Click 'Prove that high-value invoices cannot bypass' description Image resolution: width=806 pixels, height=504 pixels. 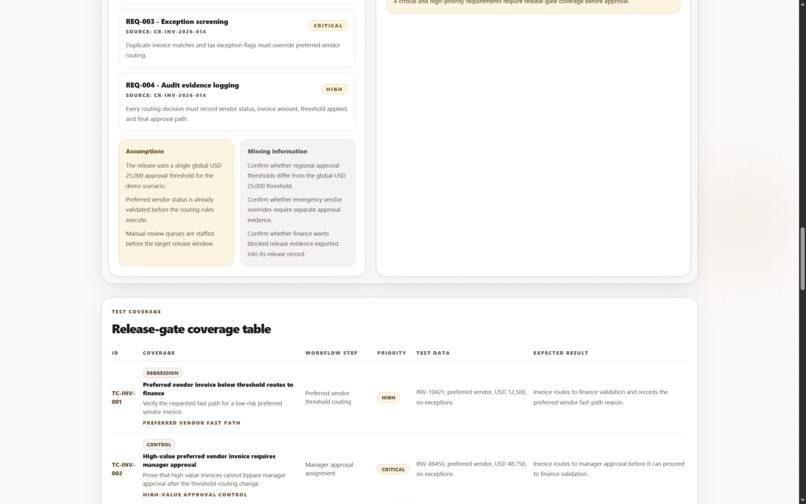tap(214, 480)
